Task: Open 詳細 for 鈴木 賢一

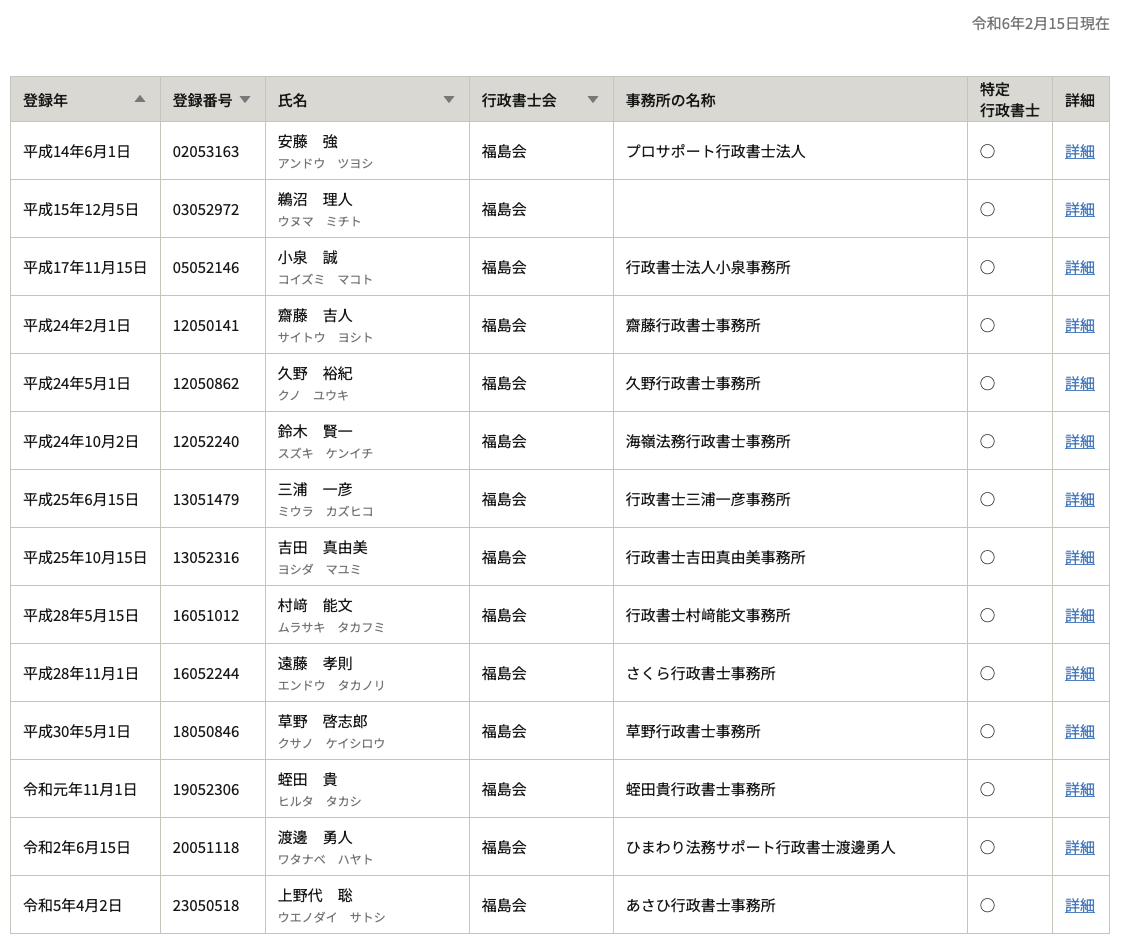Action: coord(1079,441)
